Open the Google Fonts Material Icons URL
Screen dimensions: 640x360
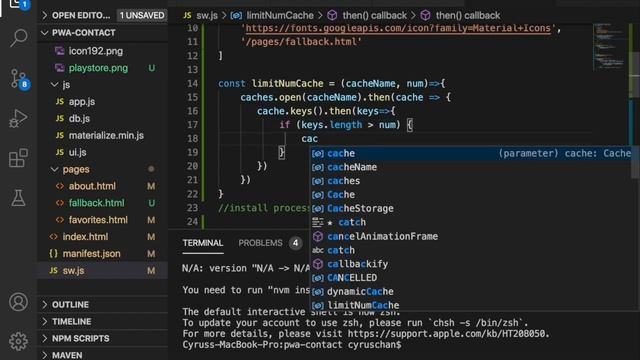[x=398, y=28]
